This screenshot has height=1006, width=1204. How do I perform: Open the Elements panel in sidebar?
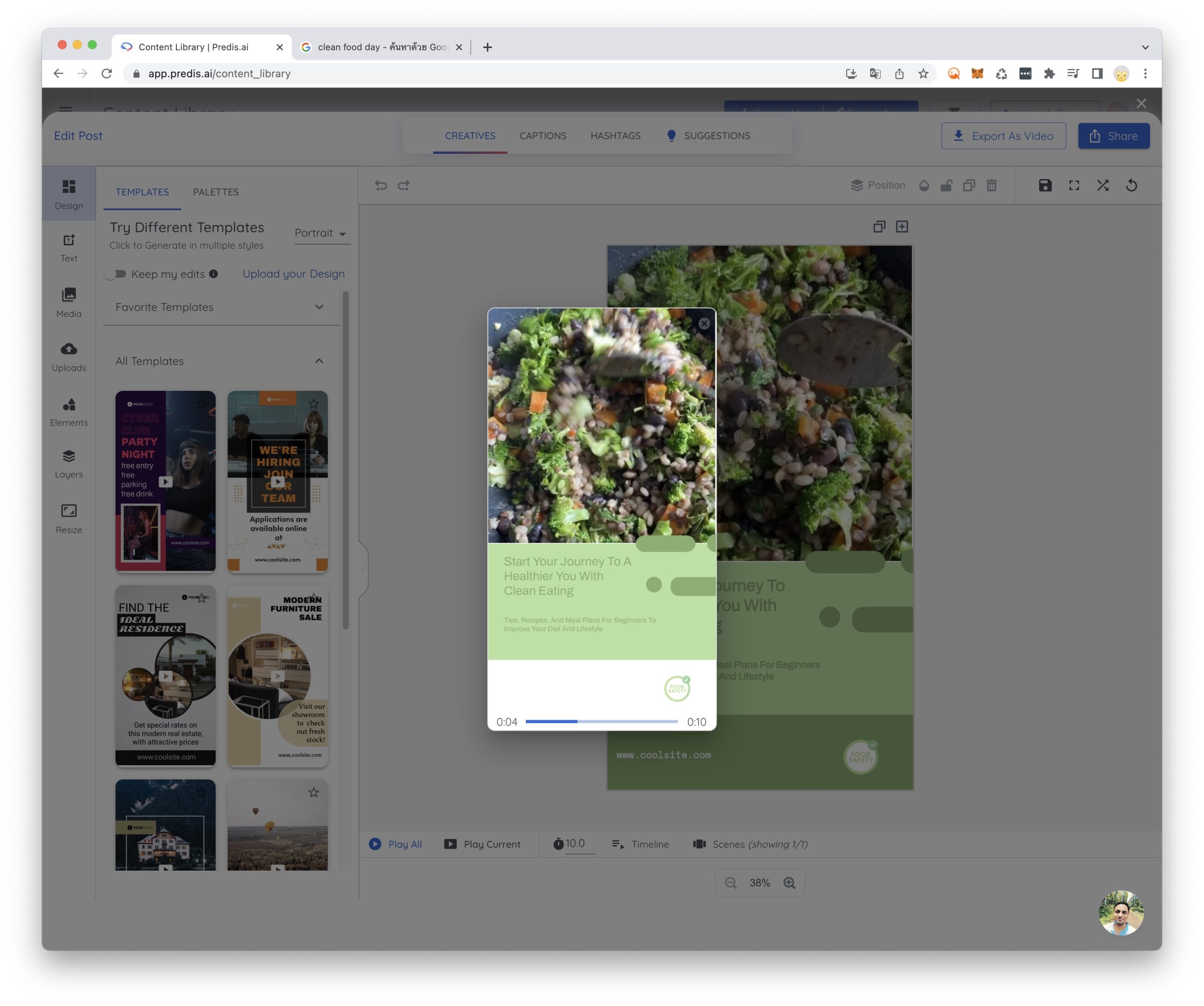tap(69, 412)
